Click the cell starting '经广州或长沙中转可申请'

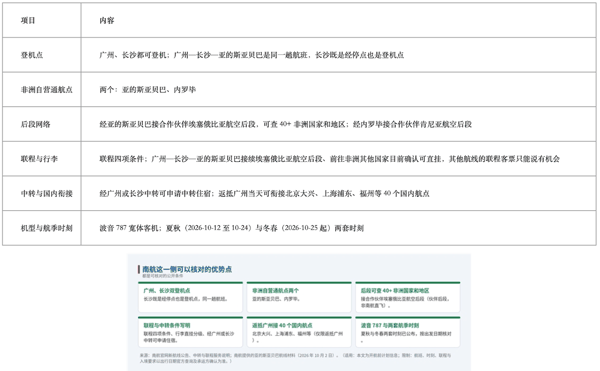338,193
